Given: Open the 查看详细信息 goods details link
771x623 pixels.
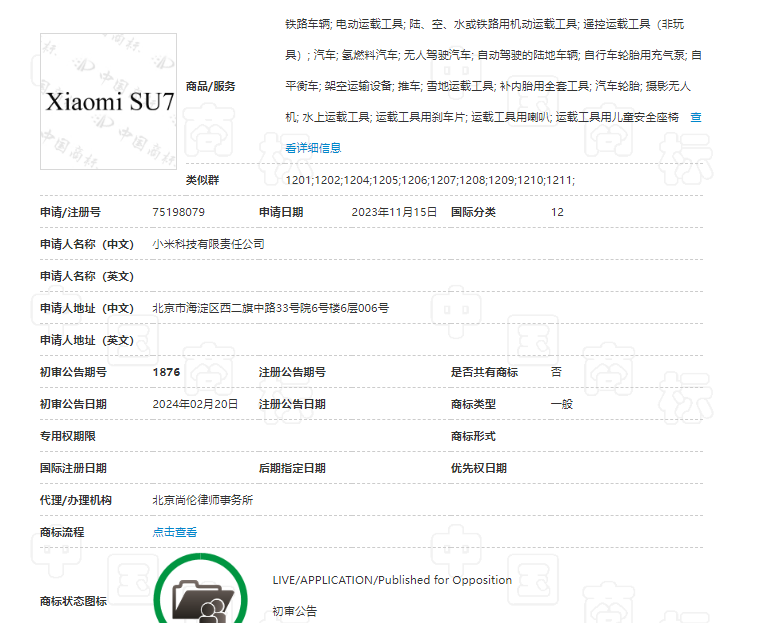Looking at the screenshot, I should tap(313, 148).
